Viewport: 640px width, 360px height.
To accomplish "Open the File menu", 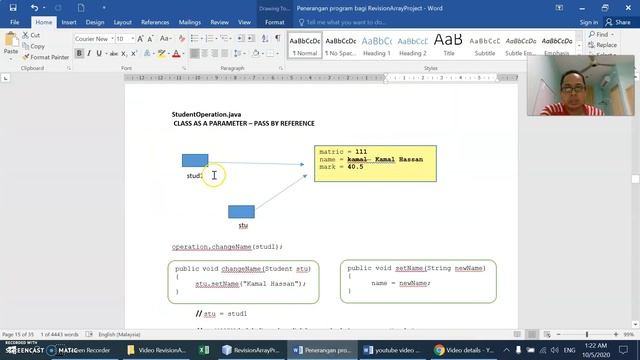I will pyautogui.click(x=15, y=22).
